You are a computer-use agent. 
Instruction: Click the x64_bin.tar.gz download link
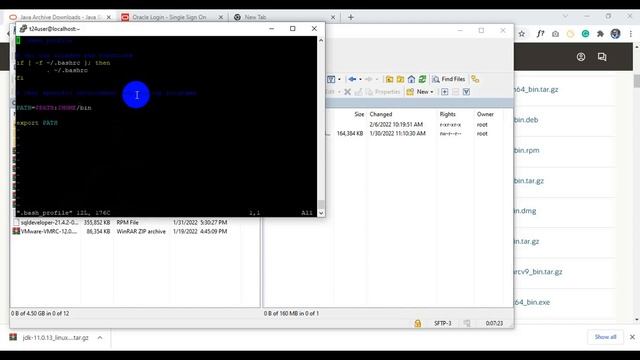pos(536,89)
